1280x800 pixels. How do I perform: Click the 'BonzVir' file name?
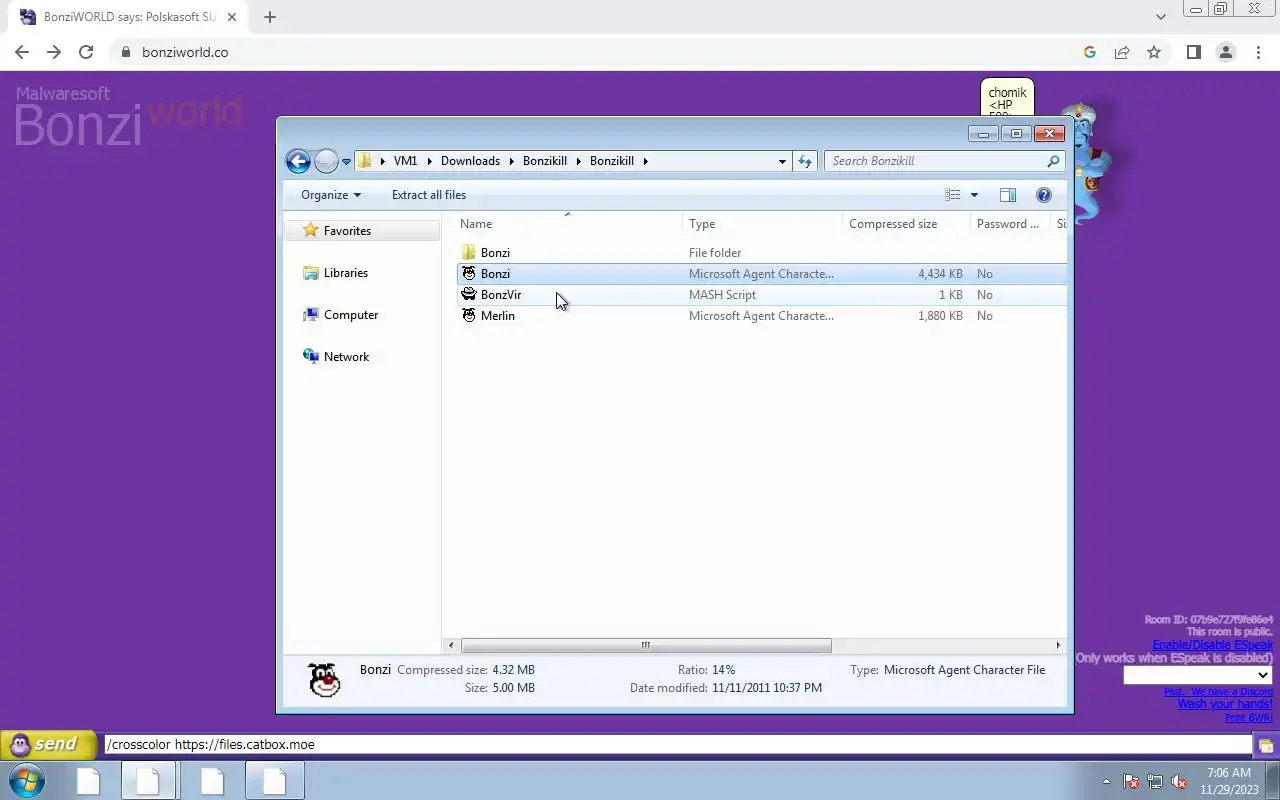(501, 295)
